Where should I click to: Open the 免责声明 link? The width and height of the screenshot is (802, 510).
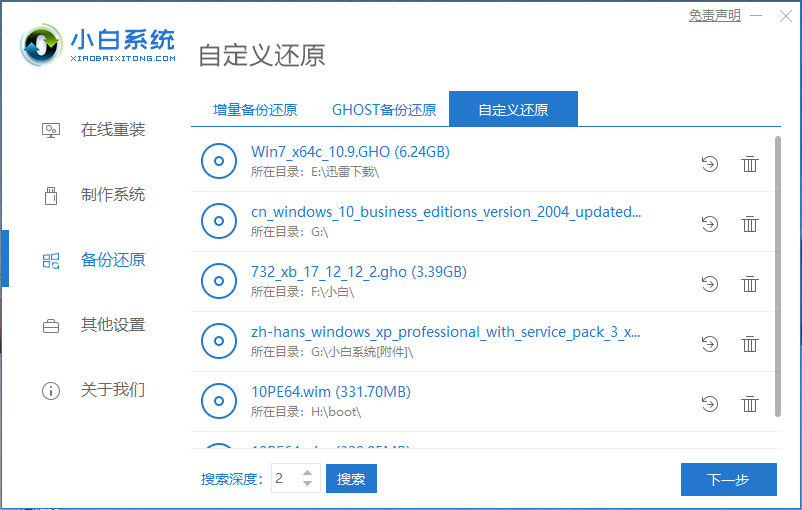coord(714,15)
